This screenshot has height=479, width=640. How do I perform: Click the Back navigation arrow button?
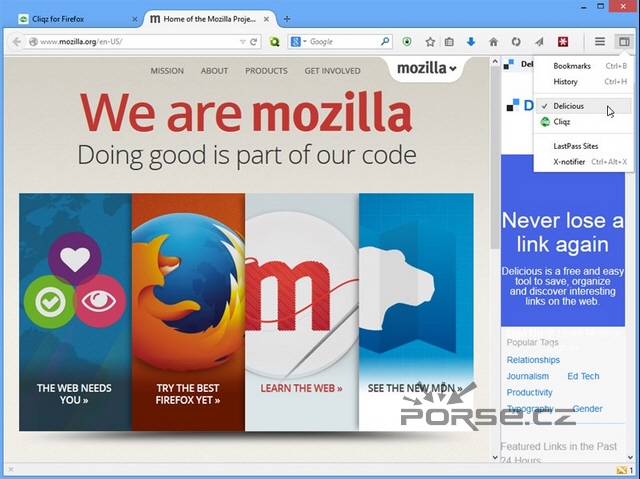16,42
